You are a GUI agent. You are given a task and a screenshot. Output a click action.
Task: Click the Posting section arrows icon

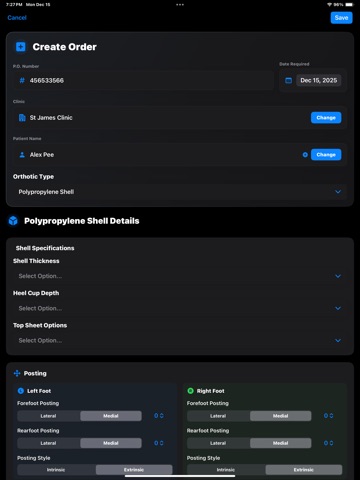[x=17, y=373]
